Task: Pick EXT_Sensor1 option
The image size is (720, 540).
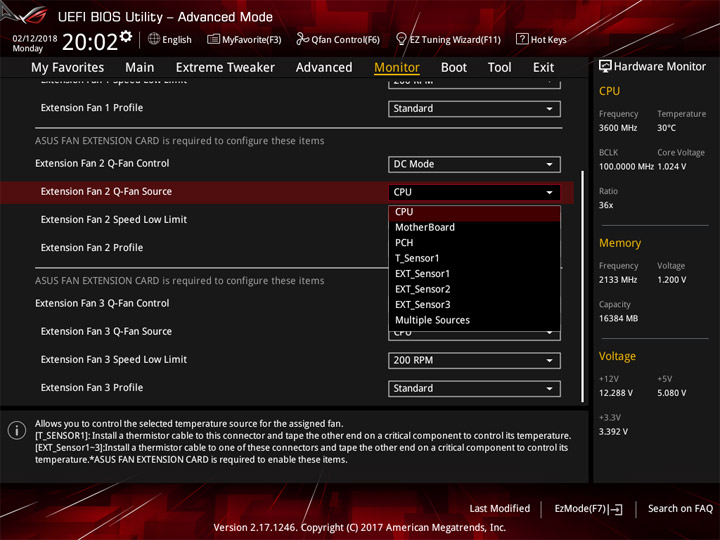Action: click(x=474, y=274)
